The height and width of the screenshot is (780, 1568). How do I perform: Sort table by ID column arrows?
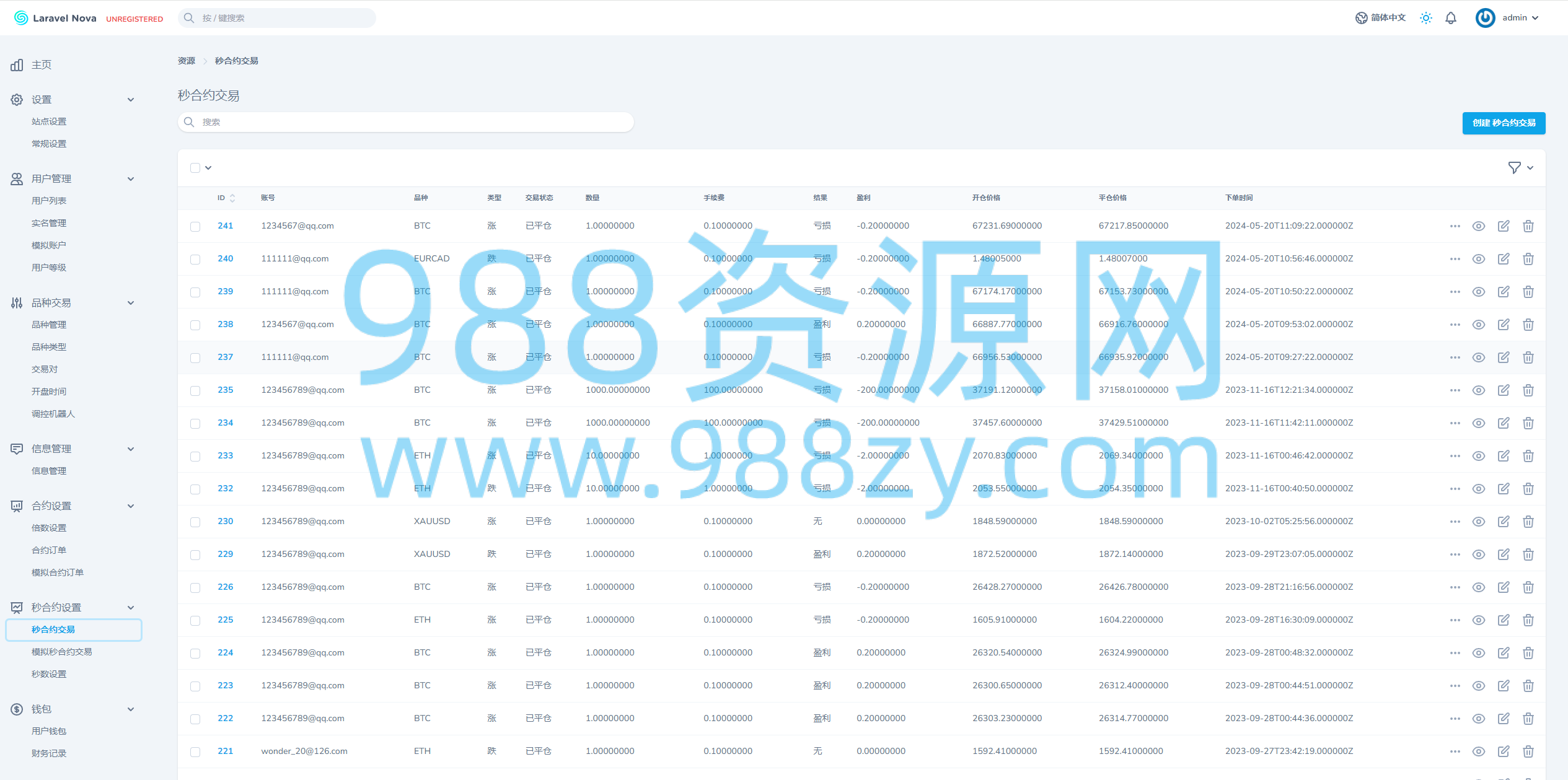click(x=232, y=198)
